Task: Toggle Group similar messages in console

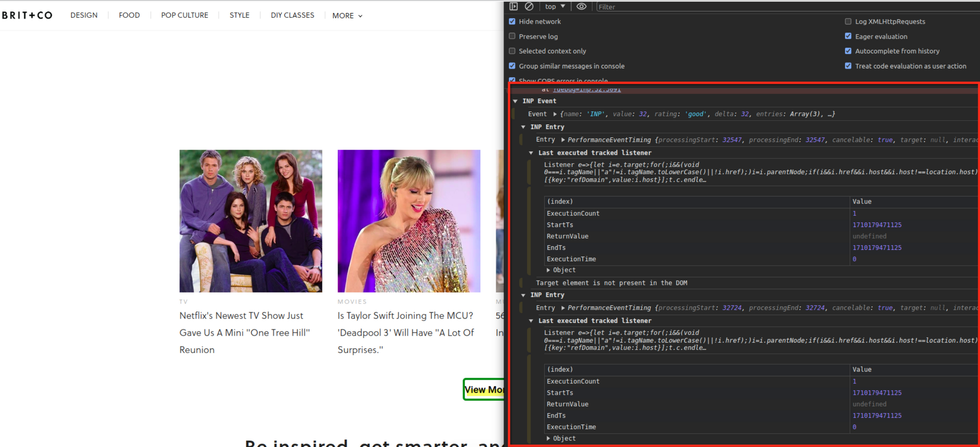Action: pos(513,66)
